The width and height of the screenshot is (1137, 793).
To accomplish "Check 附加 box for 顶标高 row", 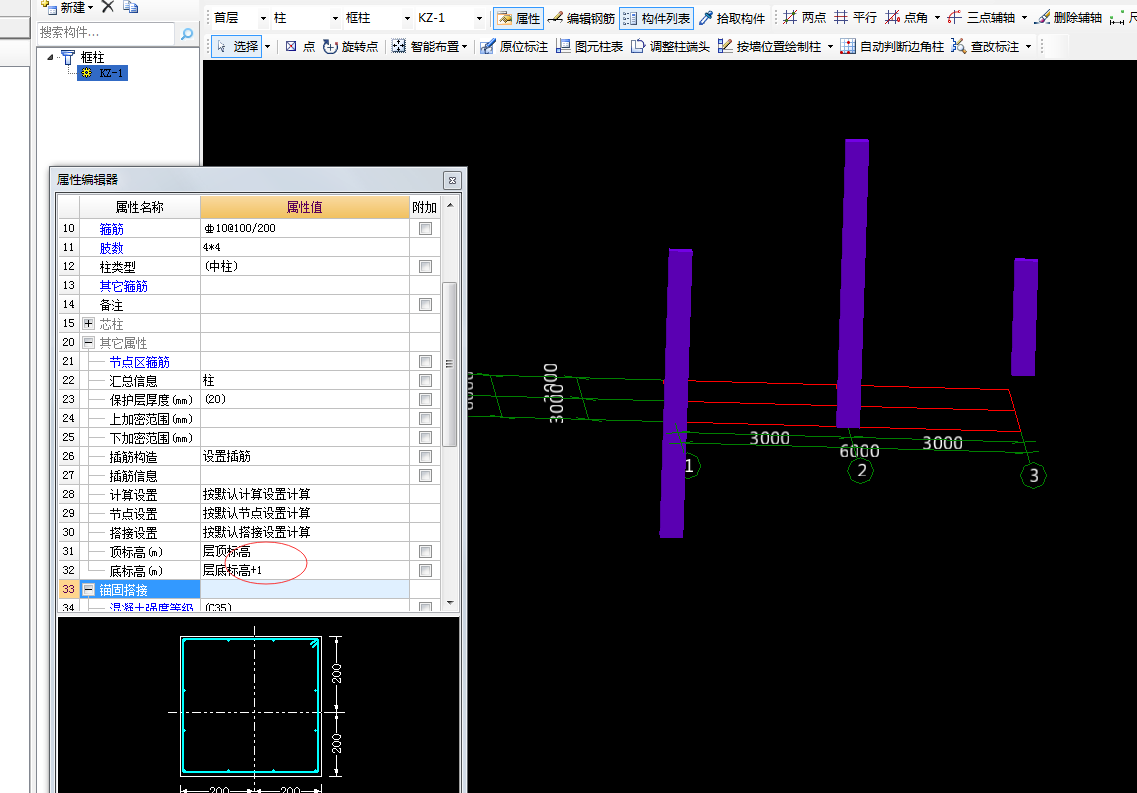I will point(426,552).
